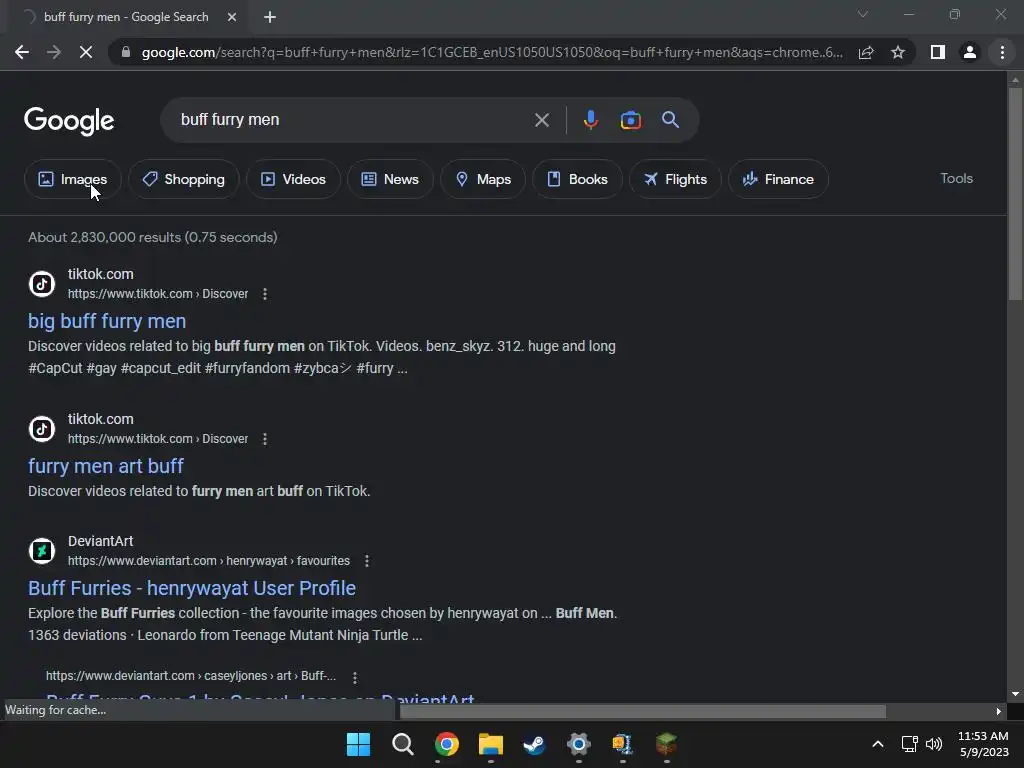Screen dimensions: 1024x768
Task: Toggle the Chrome side panel
Action: [938, 52]
